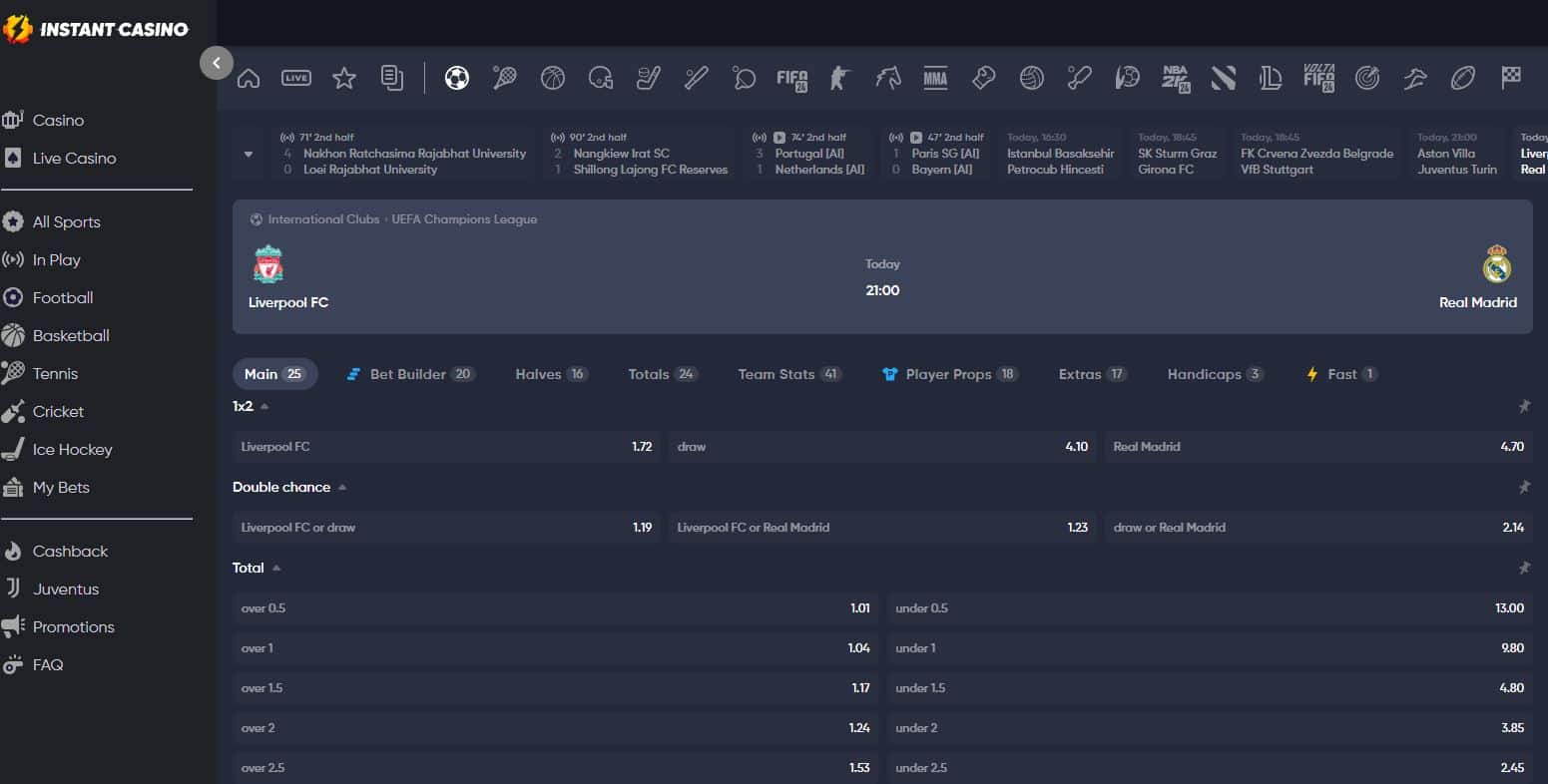The image size is (1548, 784).
Task: Open the Counter-Strike shooter icon
Action: [x=839, y=78]
